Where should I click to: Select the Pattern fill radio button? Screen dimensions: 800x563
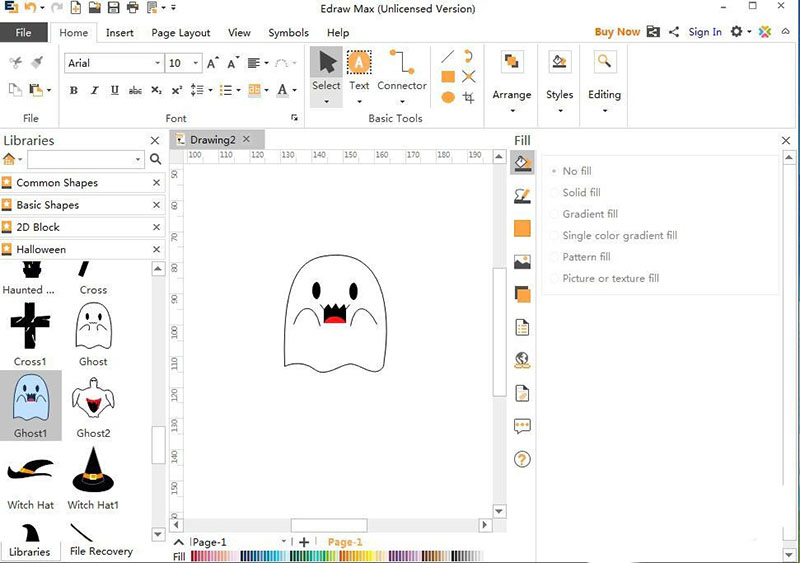click(555, 257)
